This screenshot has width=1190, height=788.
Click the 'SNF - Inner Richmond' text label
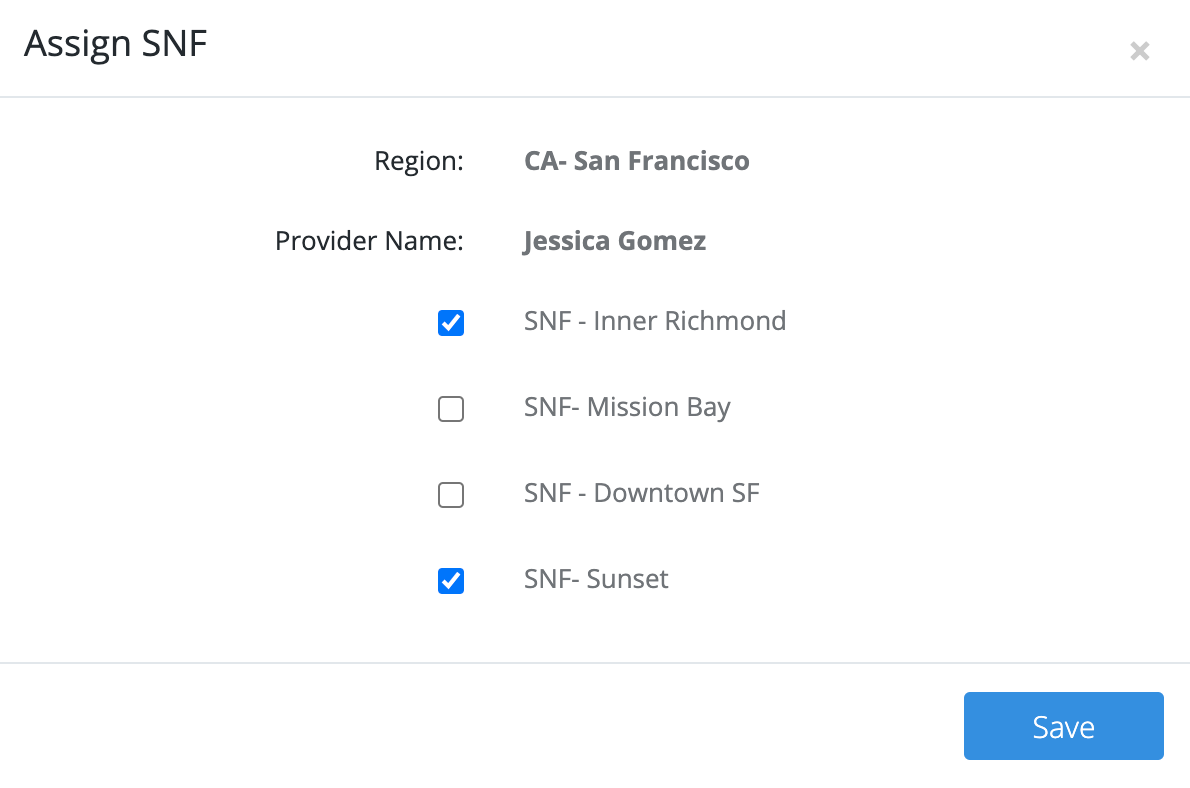point(654,321)
